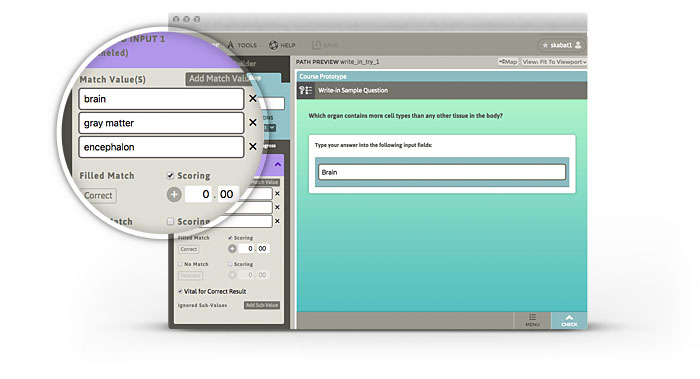Open the small dropdown arrow under the Step tab
The image size is (700, 379).
coord(272,128)
